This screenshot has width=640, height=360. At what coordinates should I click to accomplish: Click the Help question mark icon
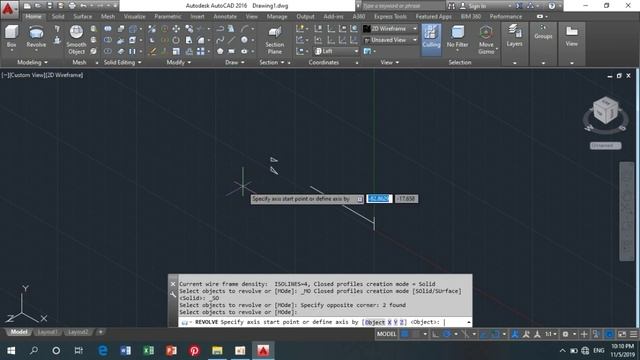552,6
